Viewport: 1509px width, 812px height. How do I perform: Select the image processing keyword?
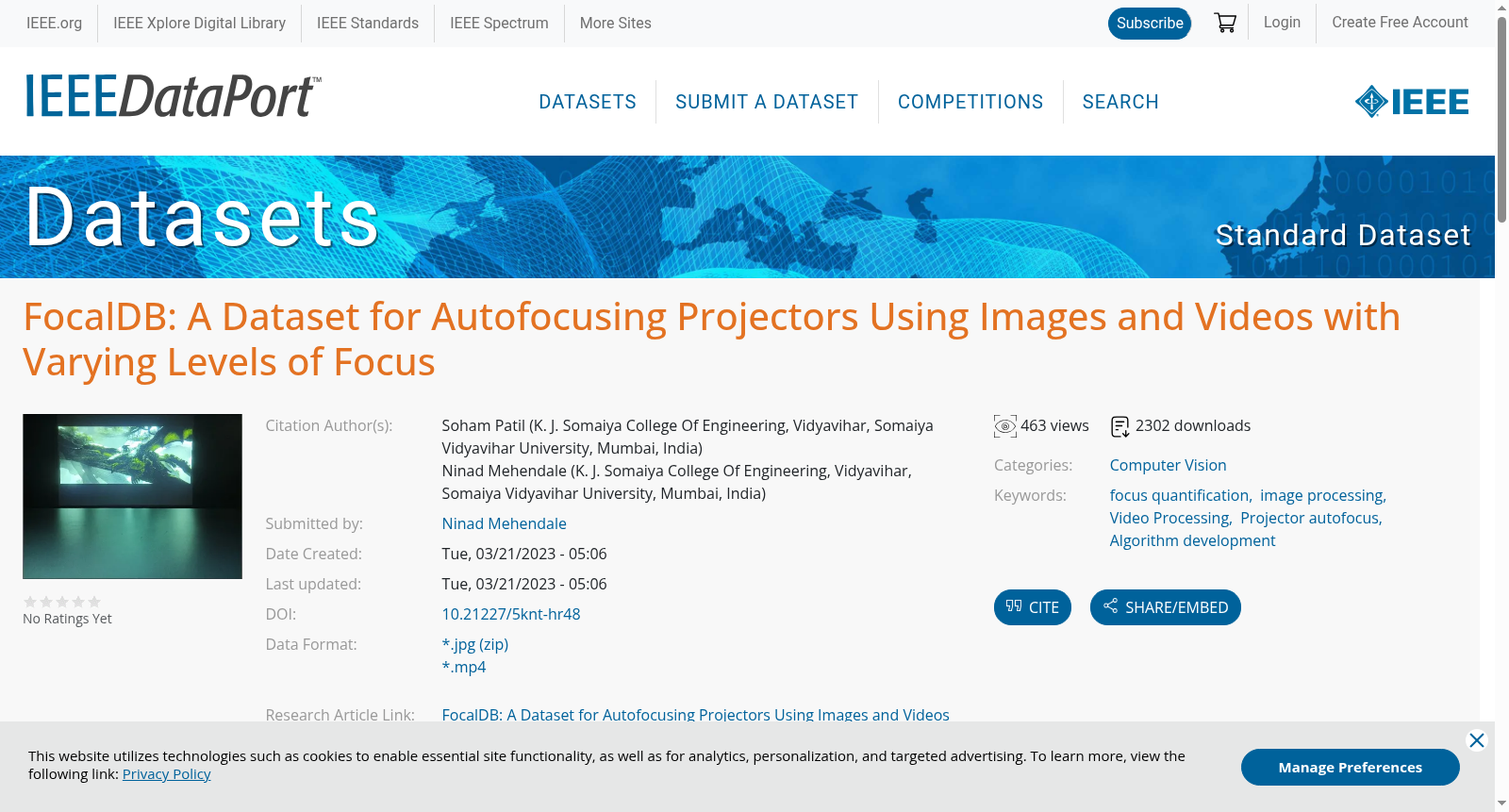tap(1322, 495)
